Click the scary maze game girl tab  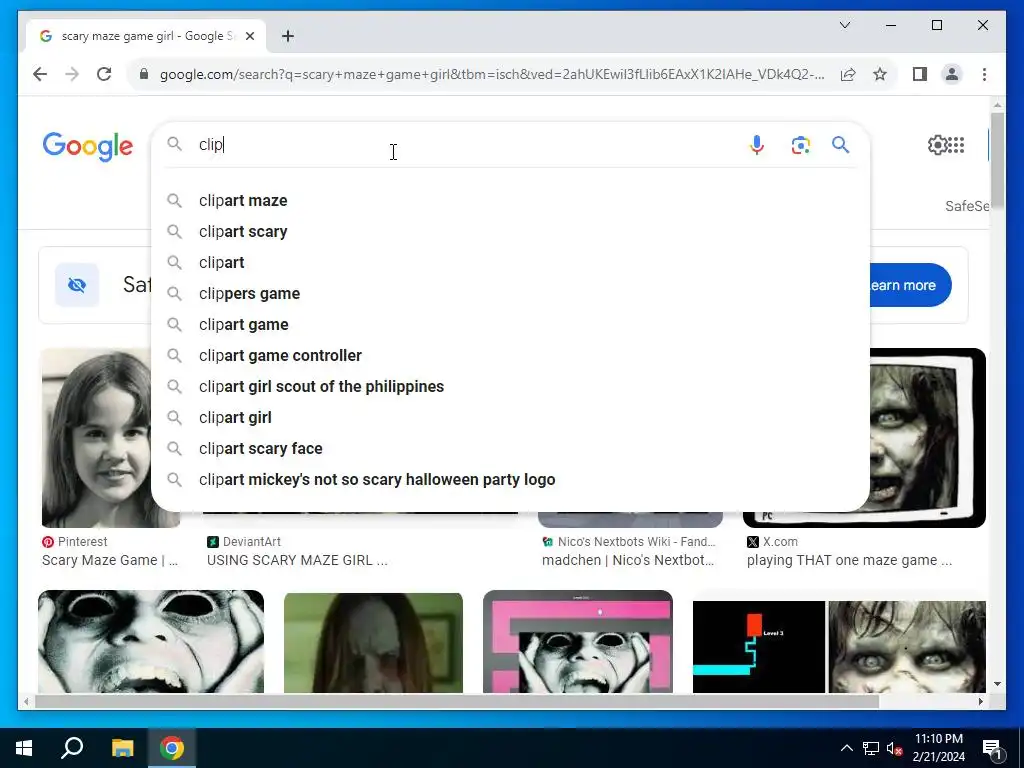pos(147,36)
